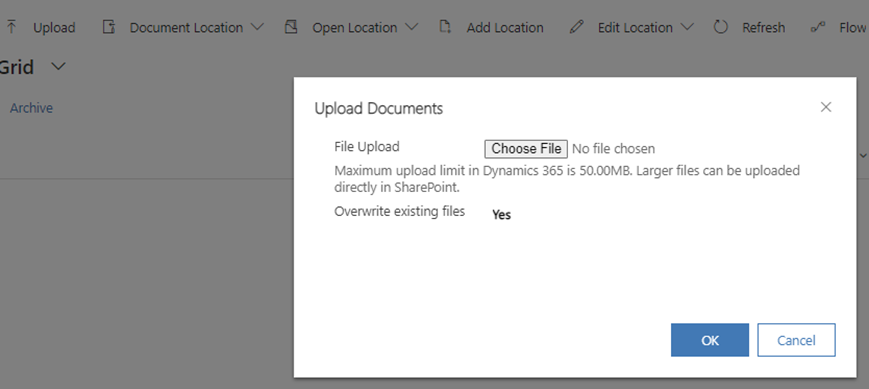Click the Add Location document icon

point(445,27)
